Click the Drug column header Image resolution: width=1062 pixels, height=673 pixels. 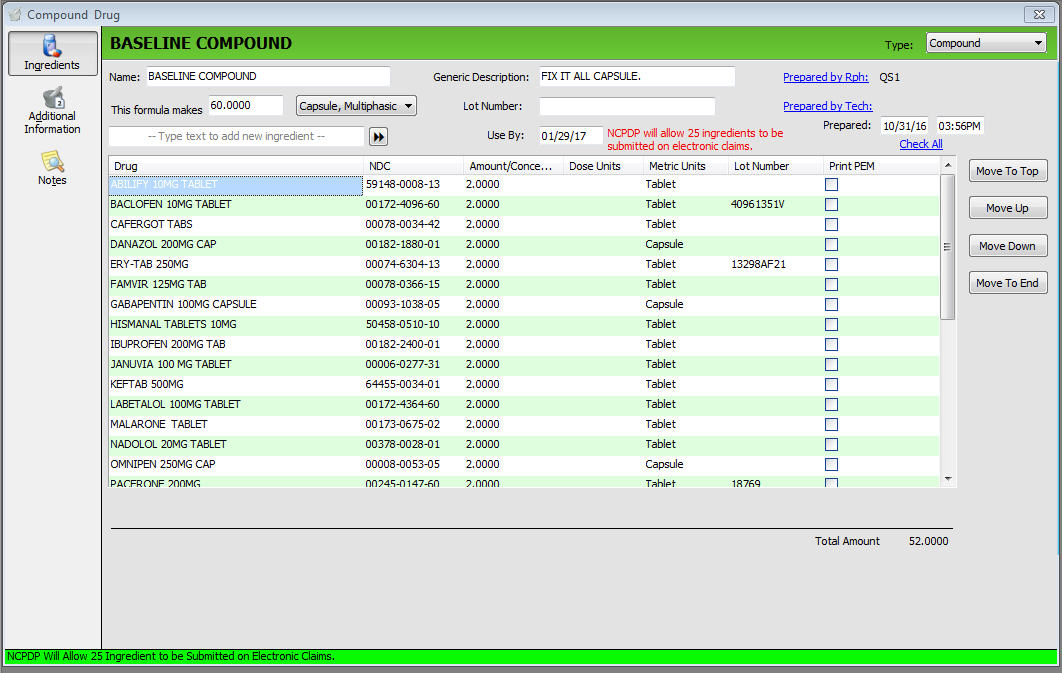[236, 166]
